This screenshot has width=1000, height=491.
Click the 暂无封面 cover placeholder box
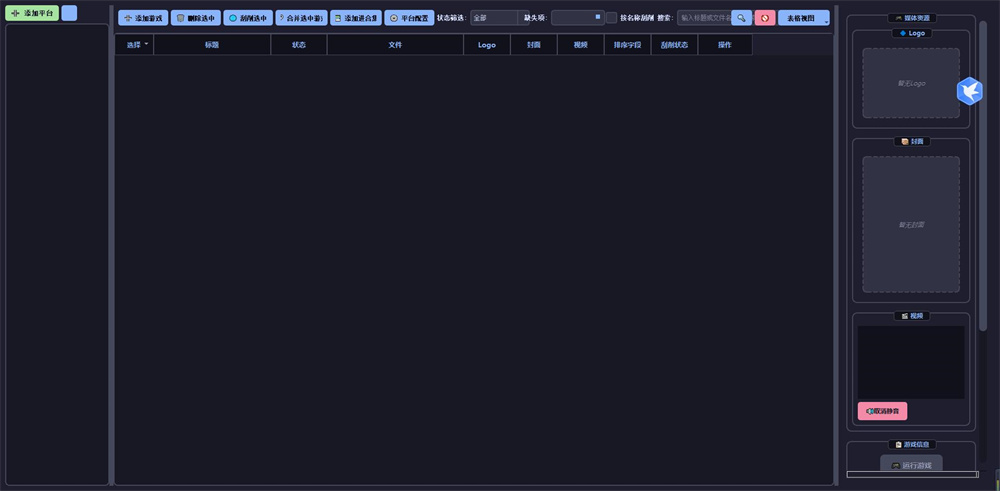[911, 224]
